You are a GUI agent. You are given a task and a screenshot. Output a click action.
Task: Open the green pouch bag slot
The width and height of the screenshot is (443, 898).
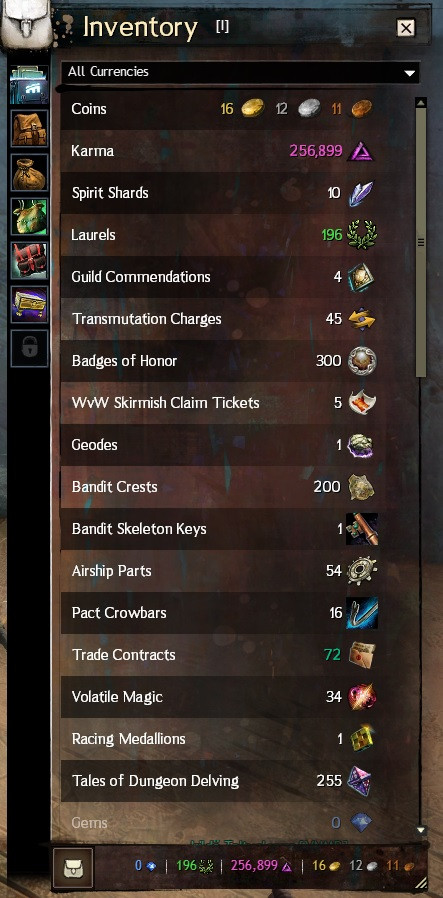(29, 216)
